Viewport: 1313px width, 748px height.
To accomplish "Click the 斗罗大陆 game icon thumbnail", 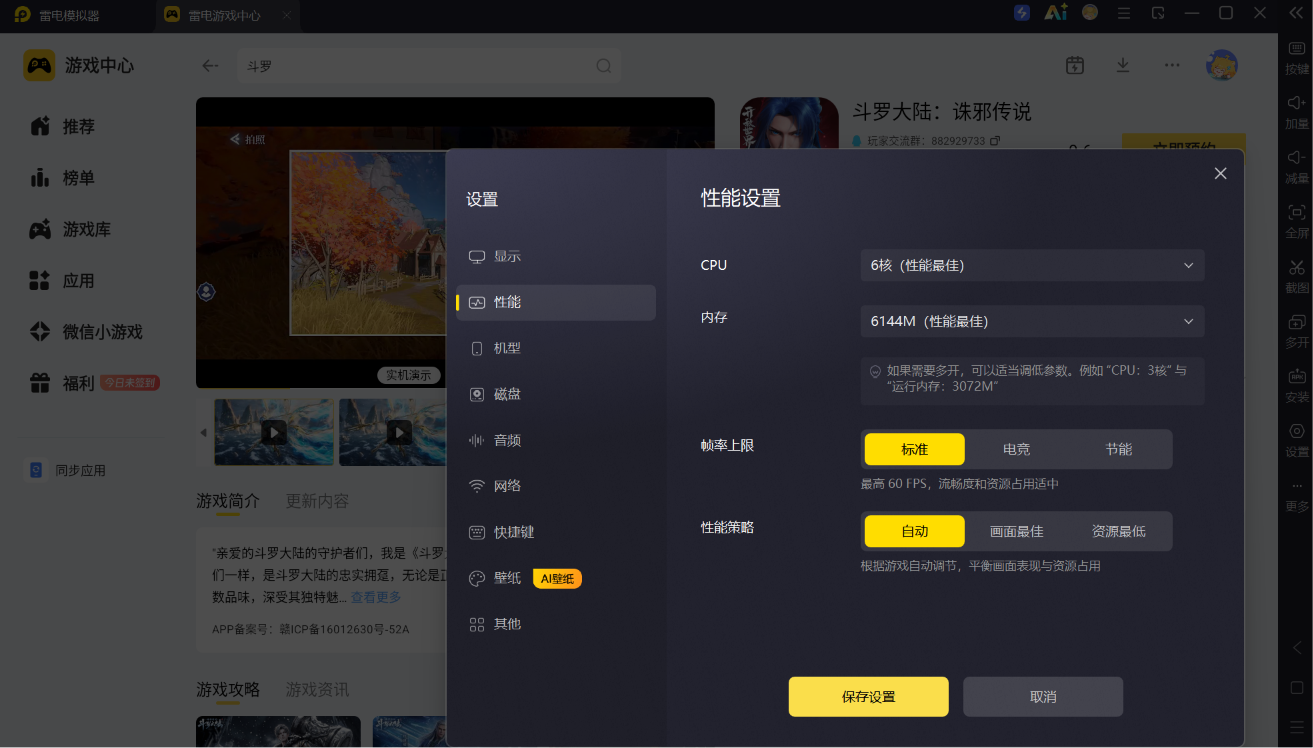I will [x=789, y=125].
